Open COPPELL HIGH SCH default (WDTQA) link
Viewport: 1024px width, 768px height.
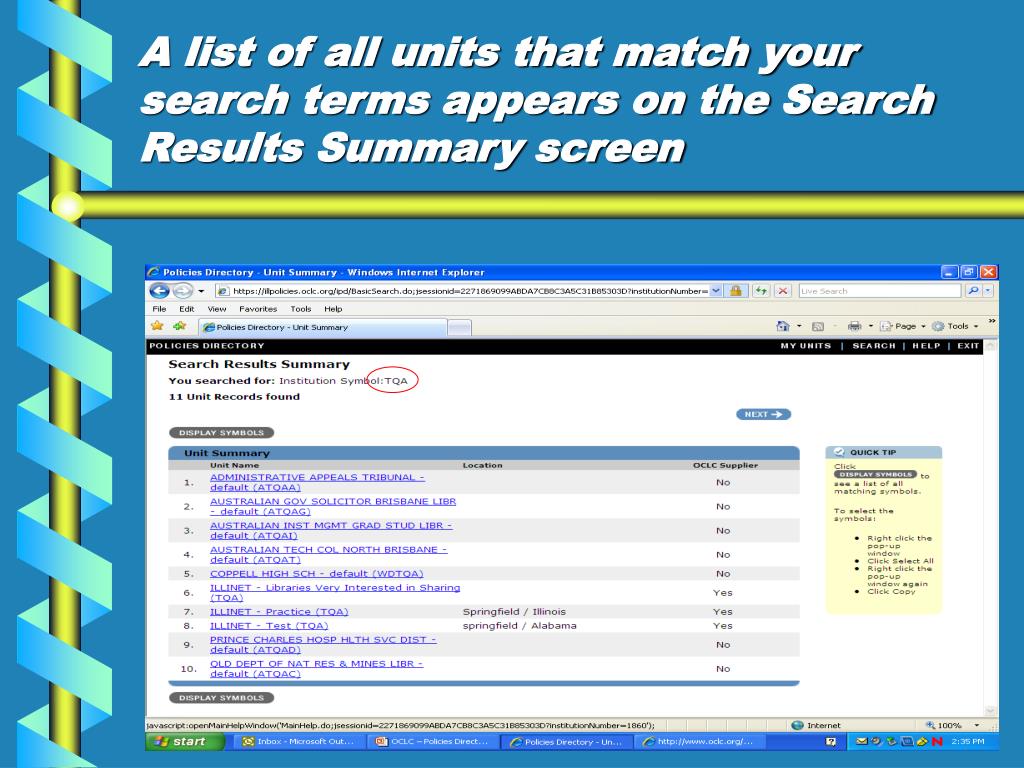click(x=317, y=573)
